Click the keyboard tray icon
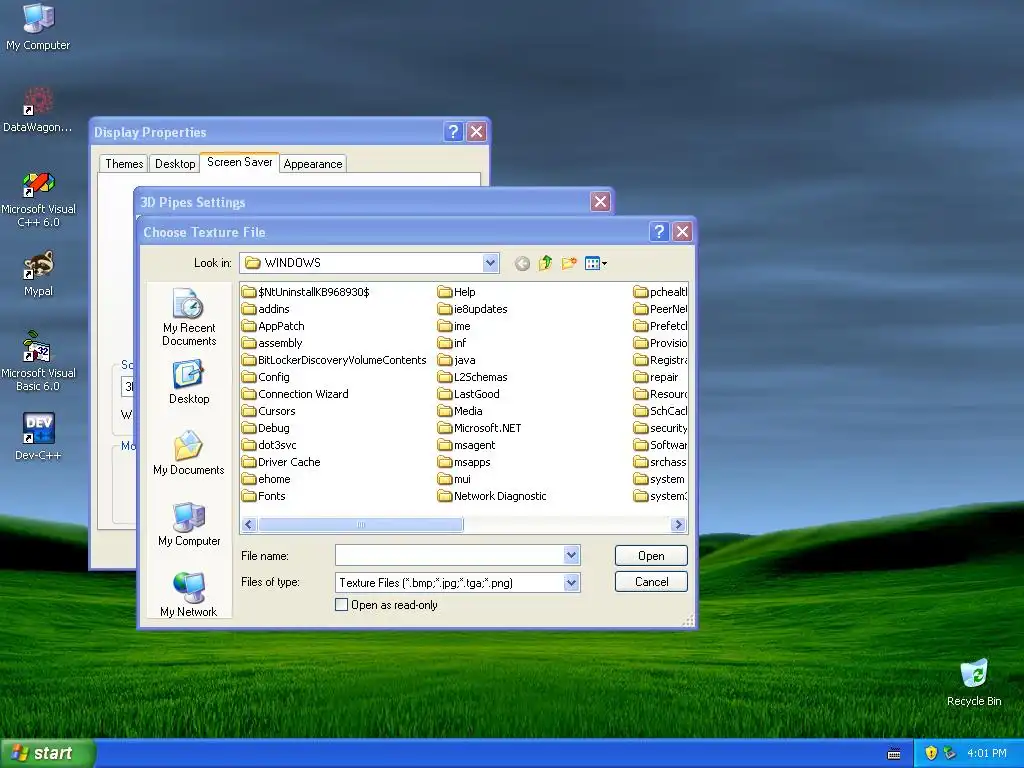The height and width of the screenshot is (768, 1024). (x=894, y=754)
